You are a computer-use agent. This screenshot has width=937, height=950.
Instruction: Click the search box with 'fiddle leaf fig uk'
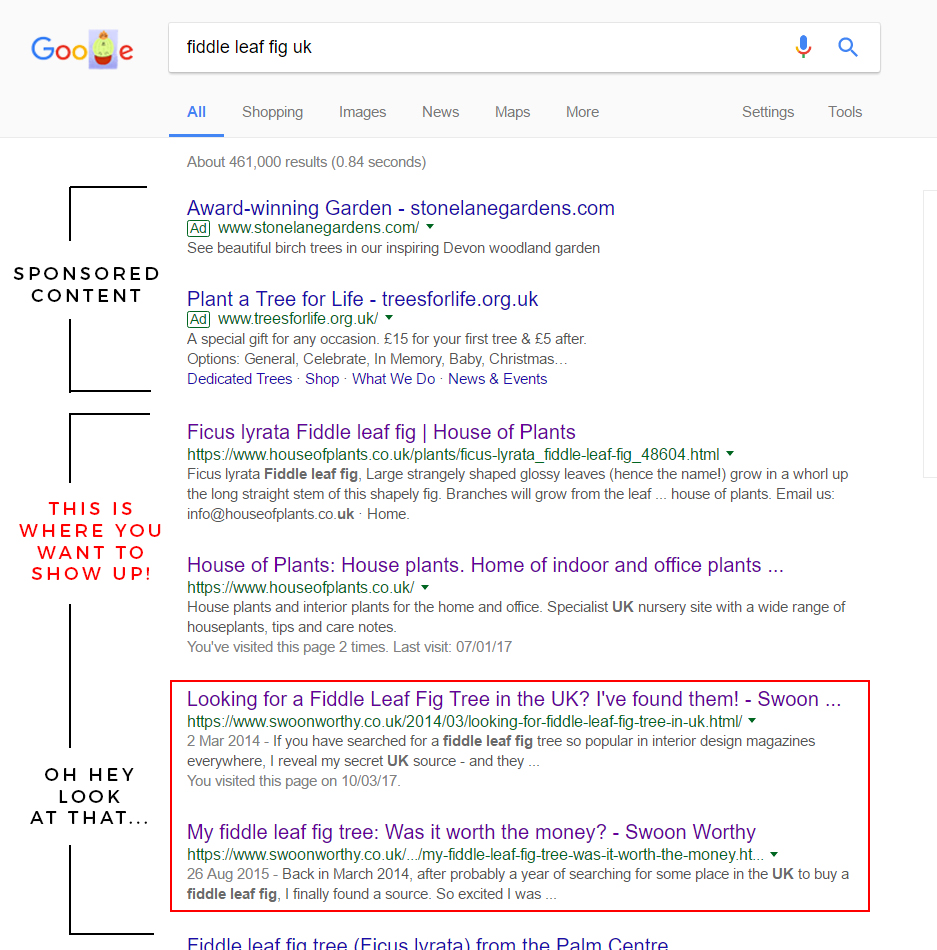coord(480,47)
